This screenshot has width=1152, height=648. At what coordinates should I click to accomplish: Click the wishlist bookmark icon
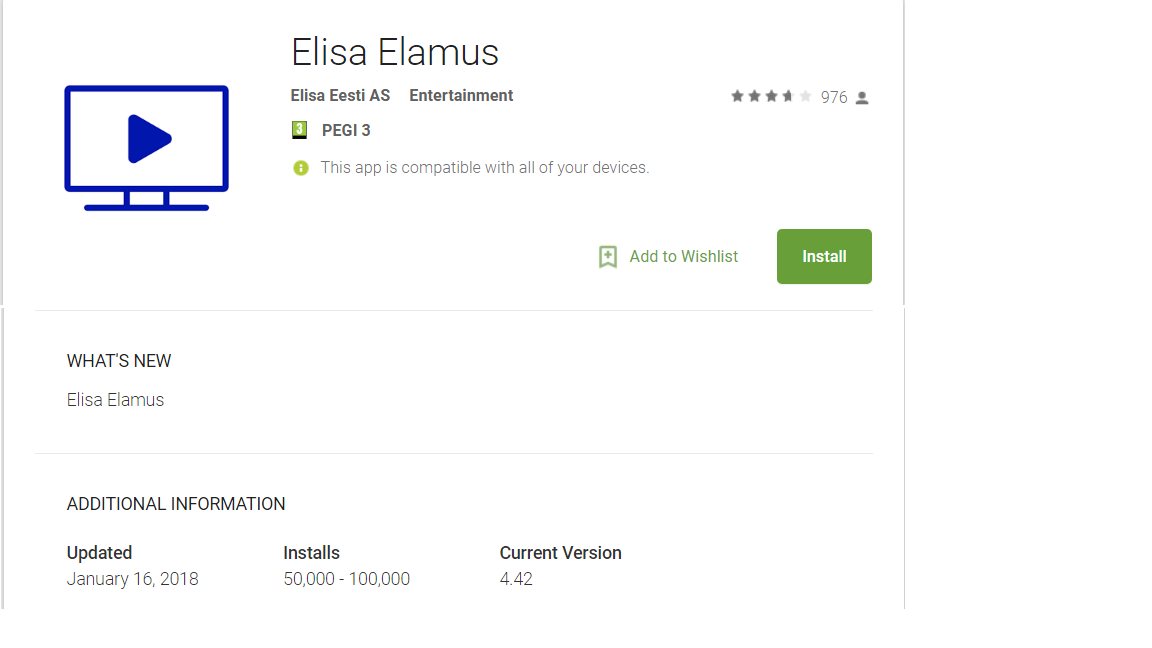tap(608, 256)
